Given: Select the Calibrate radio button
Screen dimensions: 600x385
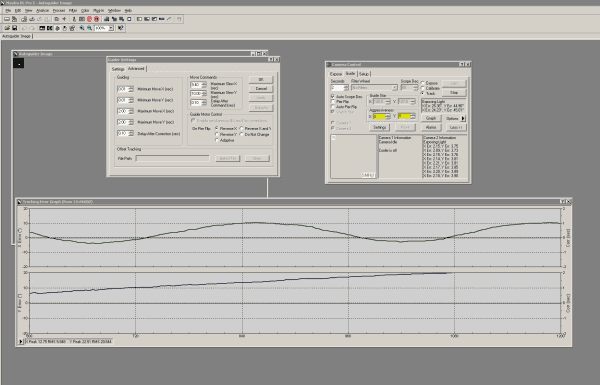Looking at the screenshot, I should (x=423, y=88).
